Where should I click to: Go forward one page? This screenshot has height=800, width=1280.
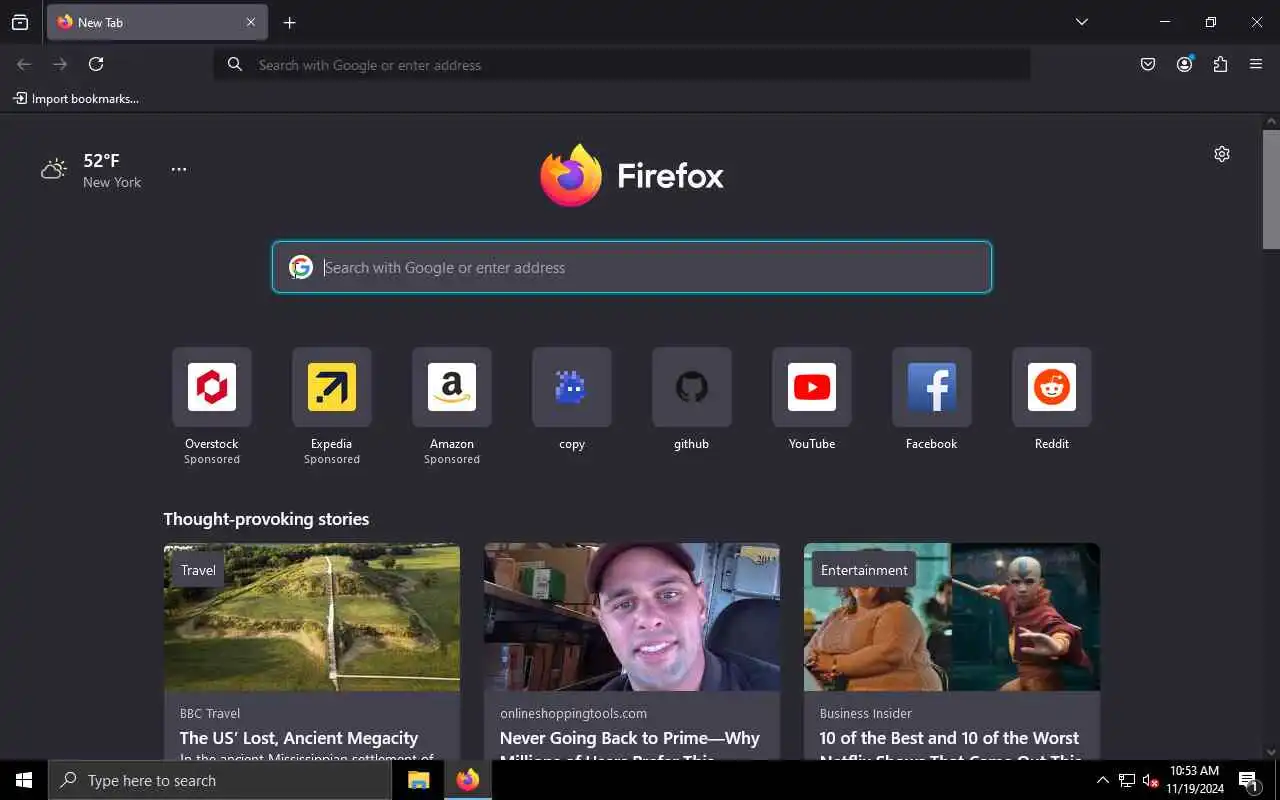[x=60, y=64]
